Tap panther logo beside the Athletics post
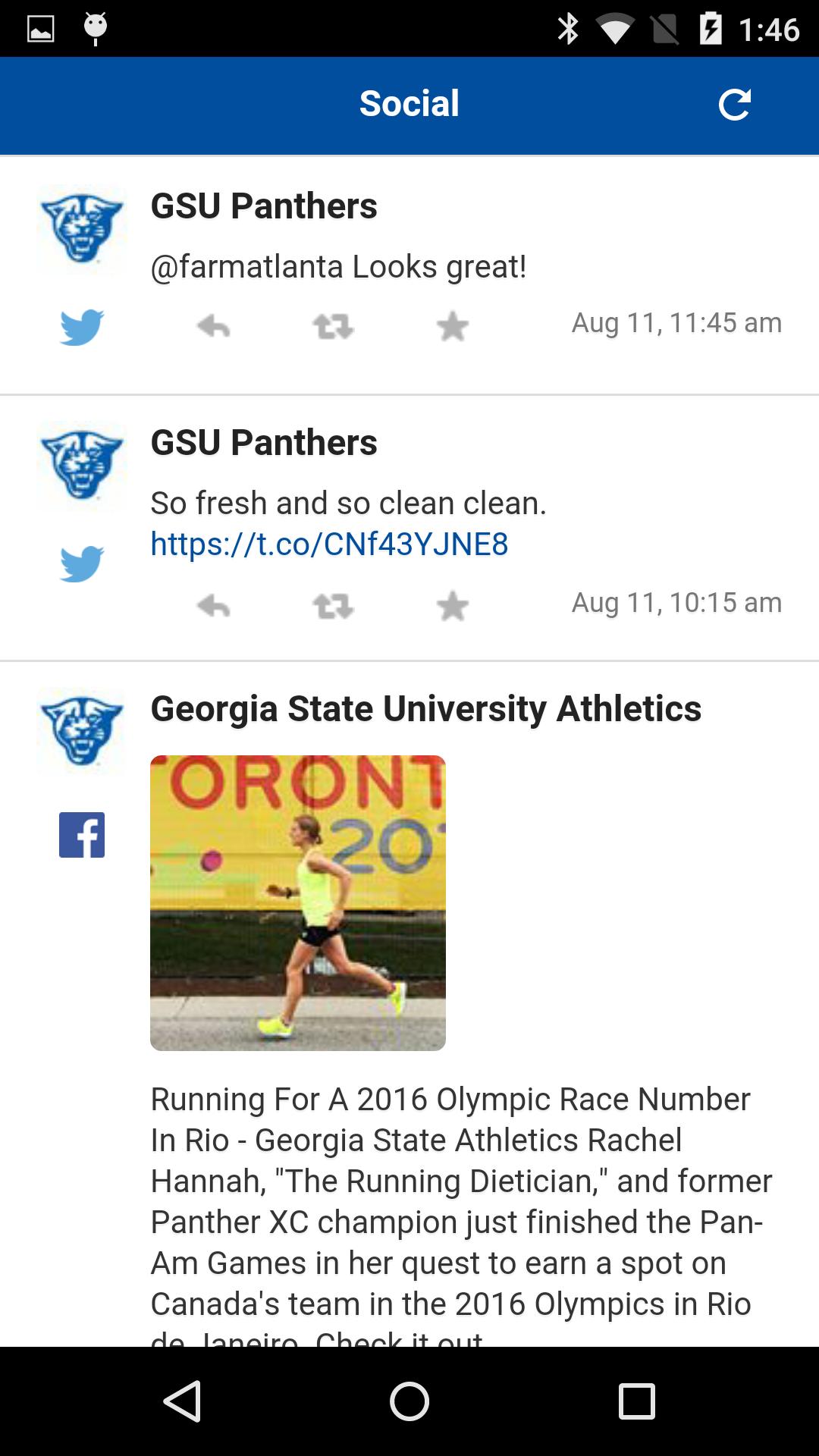The height and width of the screenshot is (1456, 819). (82, 731)
